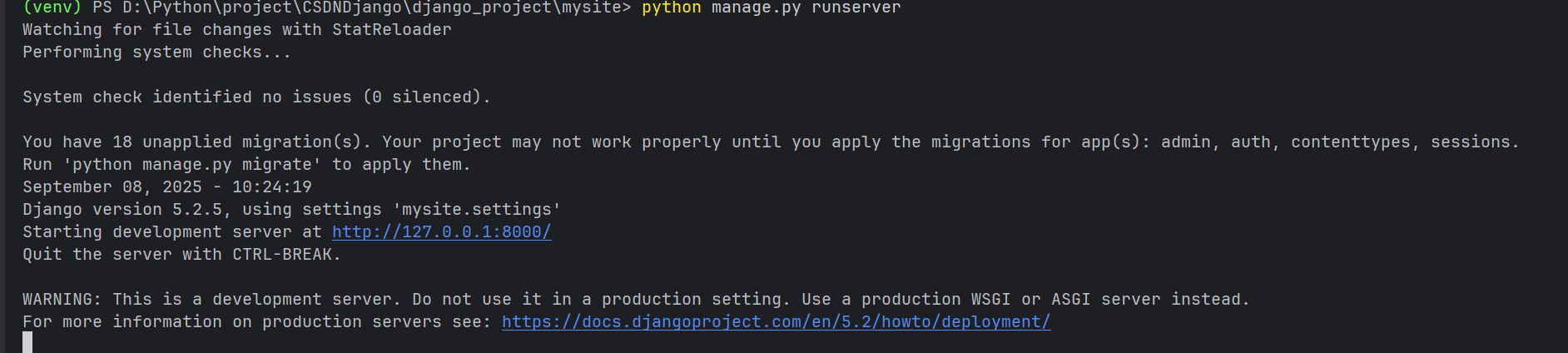Click the terminal cursor block below the last line
The height and width of the screenshot is (353, 1568).
click(x=27, y=342)
